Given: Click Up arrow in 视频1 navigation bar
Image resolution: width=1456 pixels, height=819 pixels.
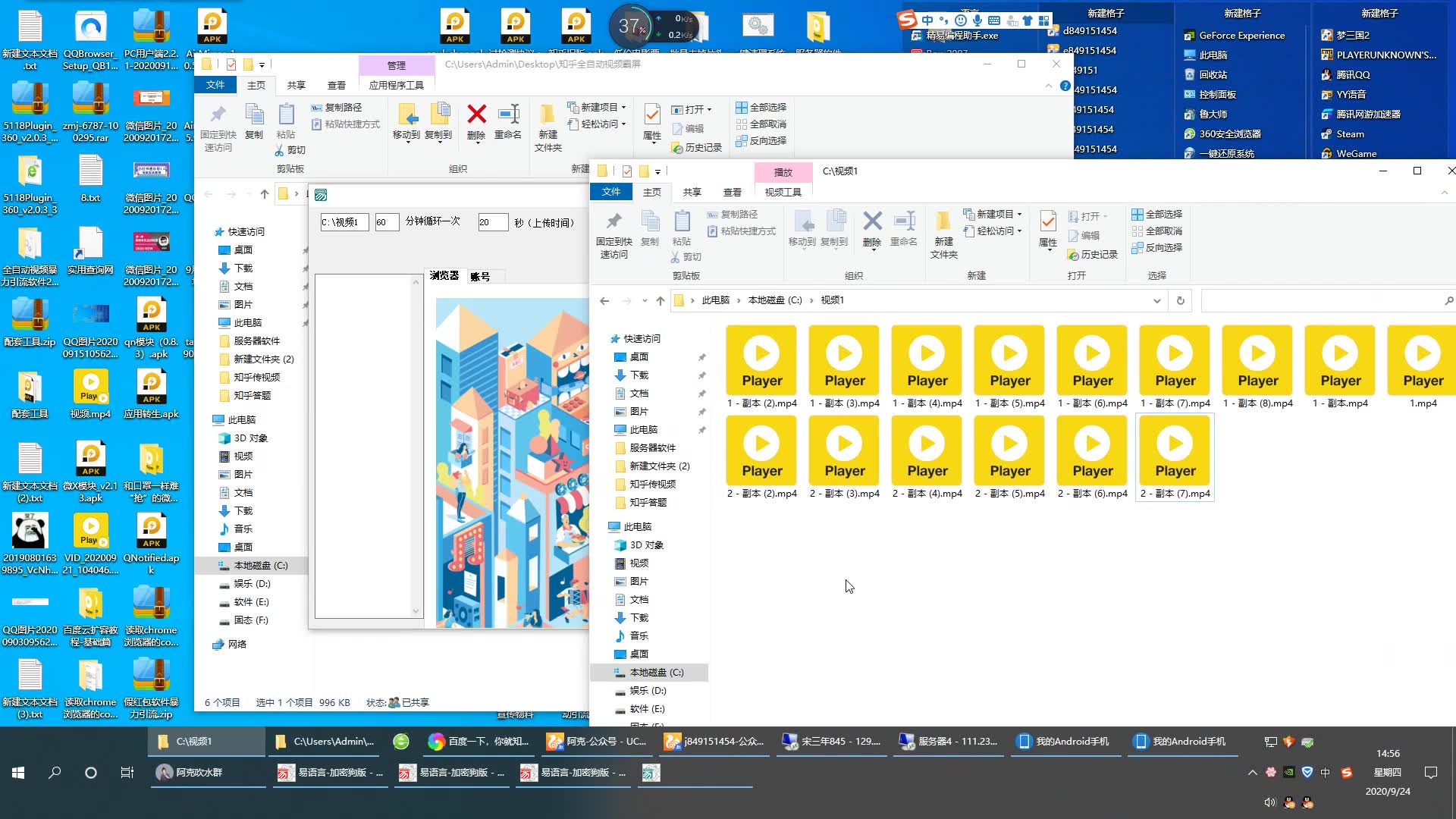Looking at the screenshot, I should [x=661, y=300].
